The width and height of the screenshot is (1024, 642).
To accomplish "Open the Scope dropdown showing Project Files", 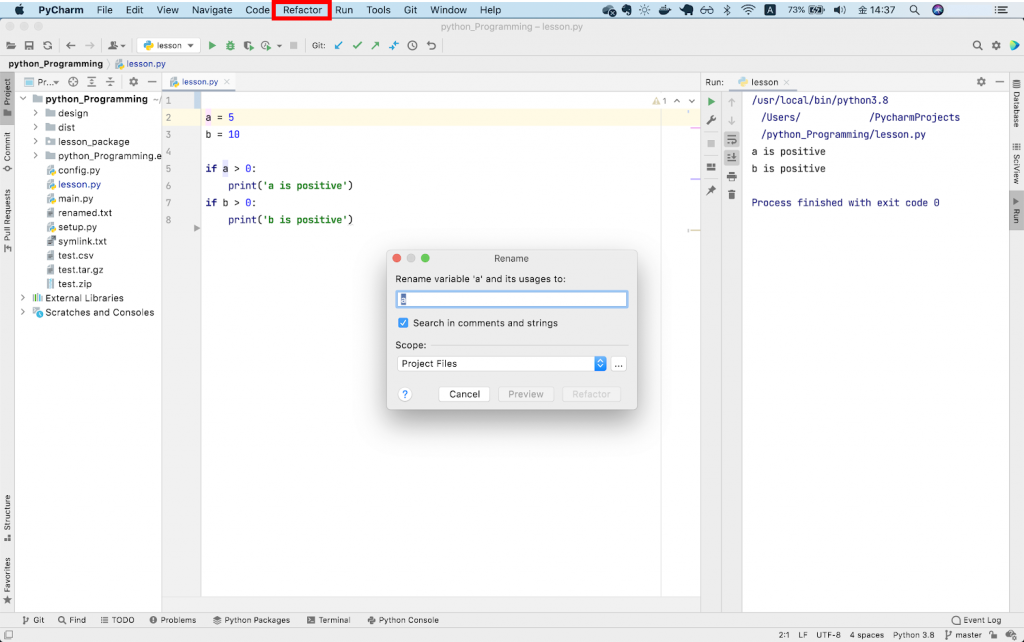I will click(502, 364).
